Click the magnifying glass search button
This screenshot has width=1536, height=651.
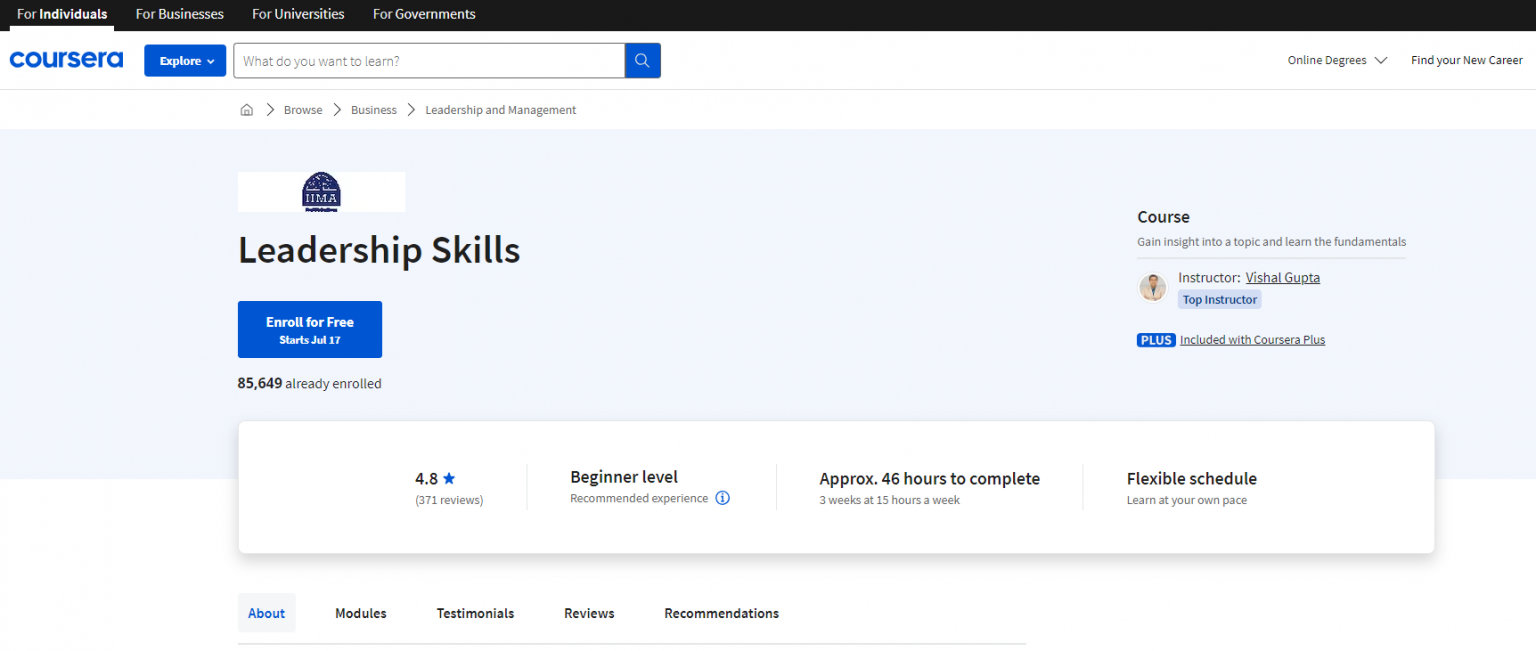(x=642, y=61)
